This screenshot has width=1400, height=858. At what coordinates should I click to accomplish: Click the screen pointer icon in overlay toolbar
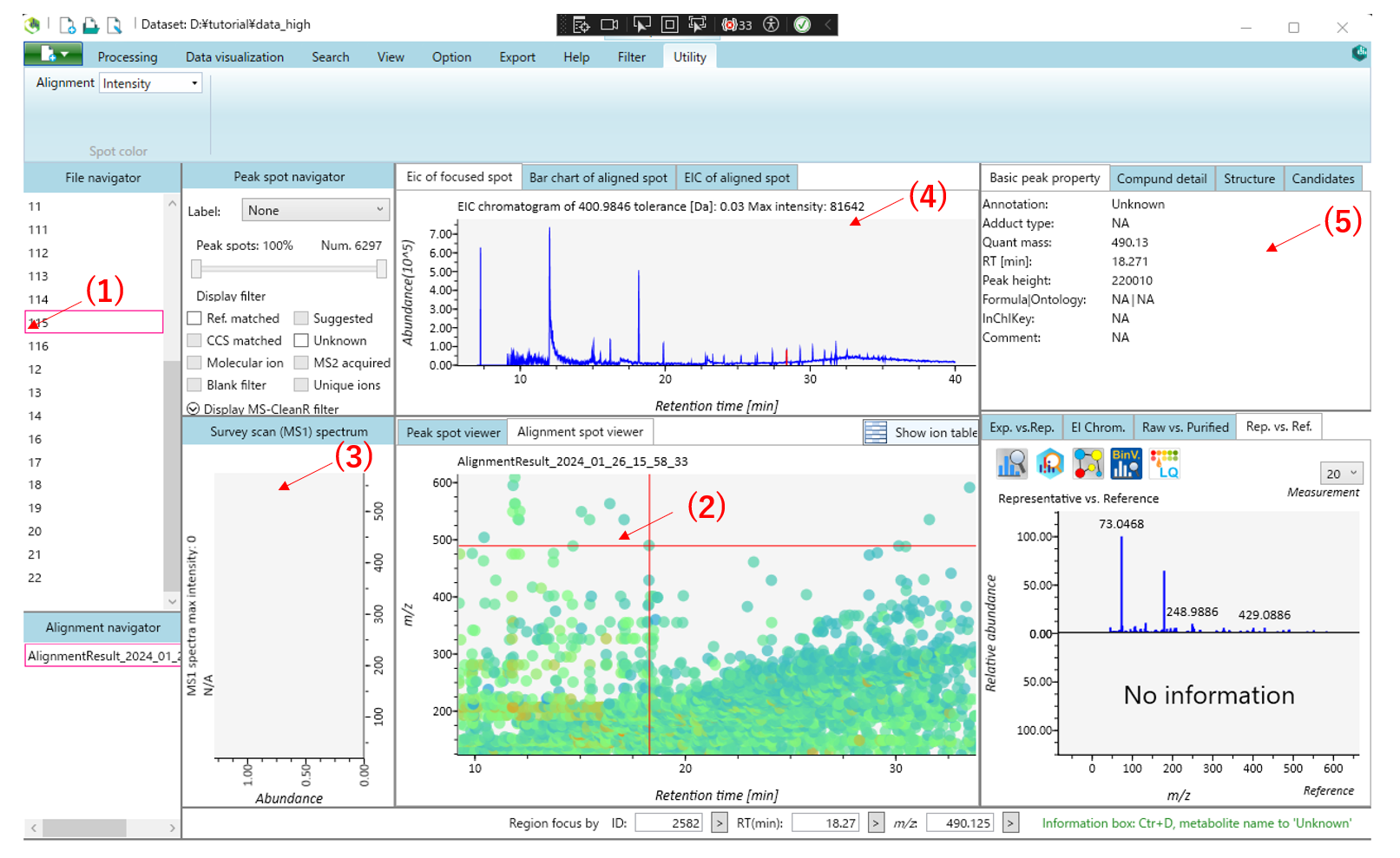coord(698,24)
